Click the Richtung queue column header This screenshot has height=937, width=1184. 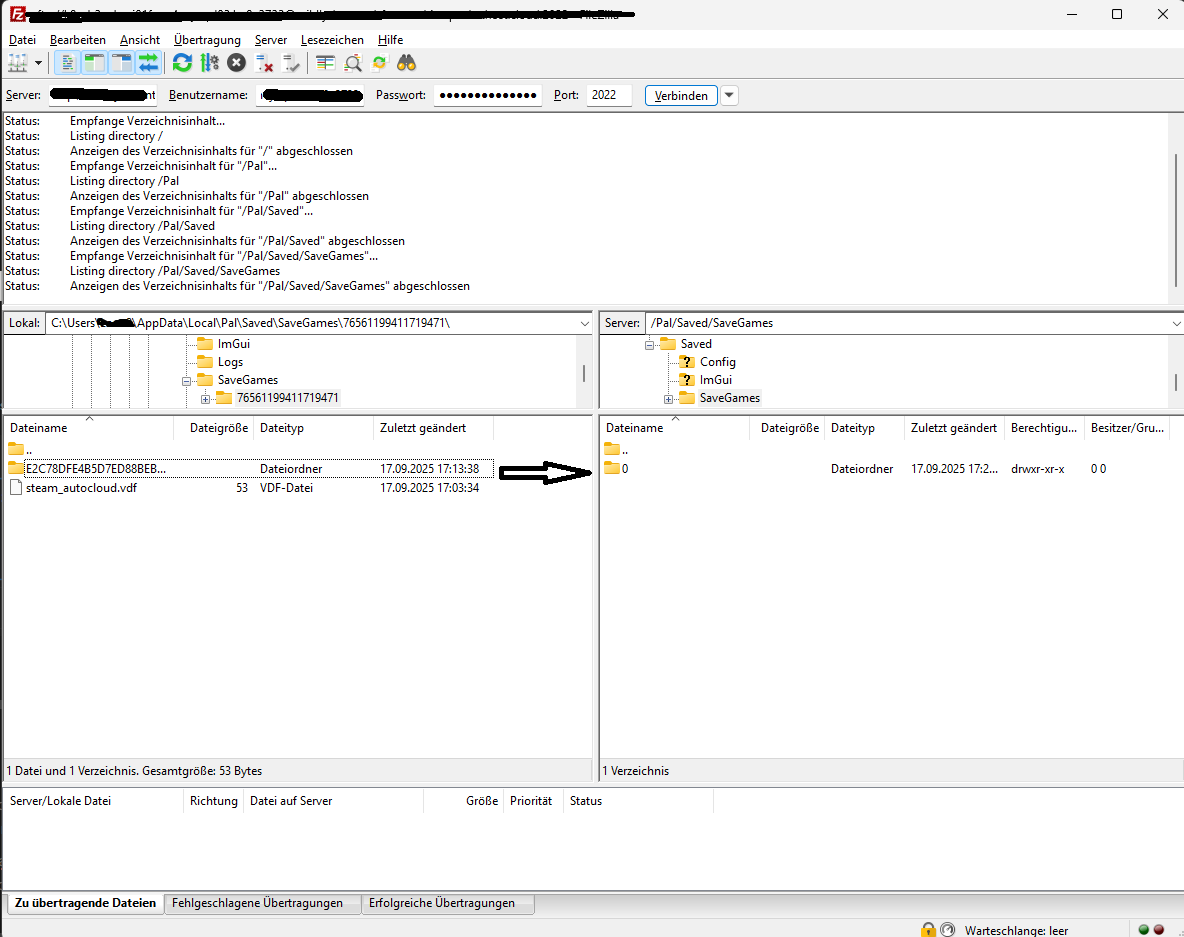pyautogui.click(x=214, y=801)
